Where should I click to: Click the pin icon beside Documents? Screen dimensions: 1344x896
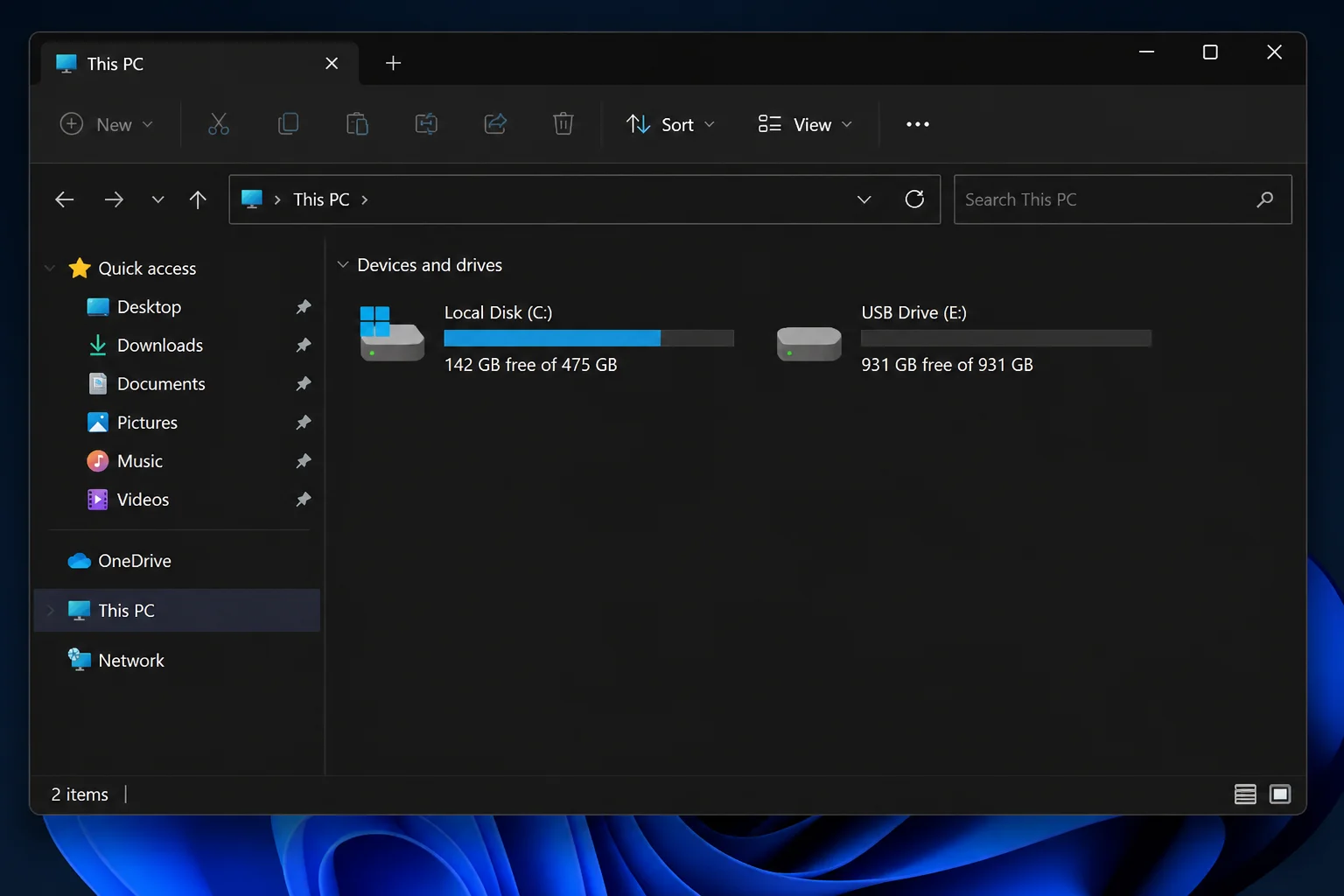click(304, 384)
